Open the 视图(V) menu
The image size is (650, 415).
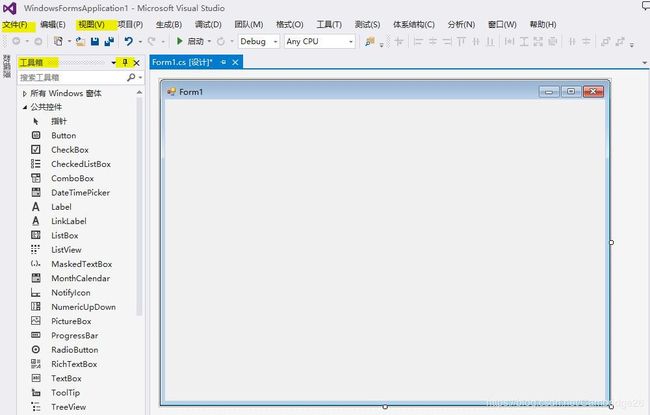[91, 24]
